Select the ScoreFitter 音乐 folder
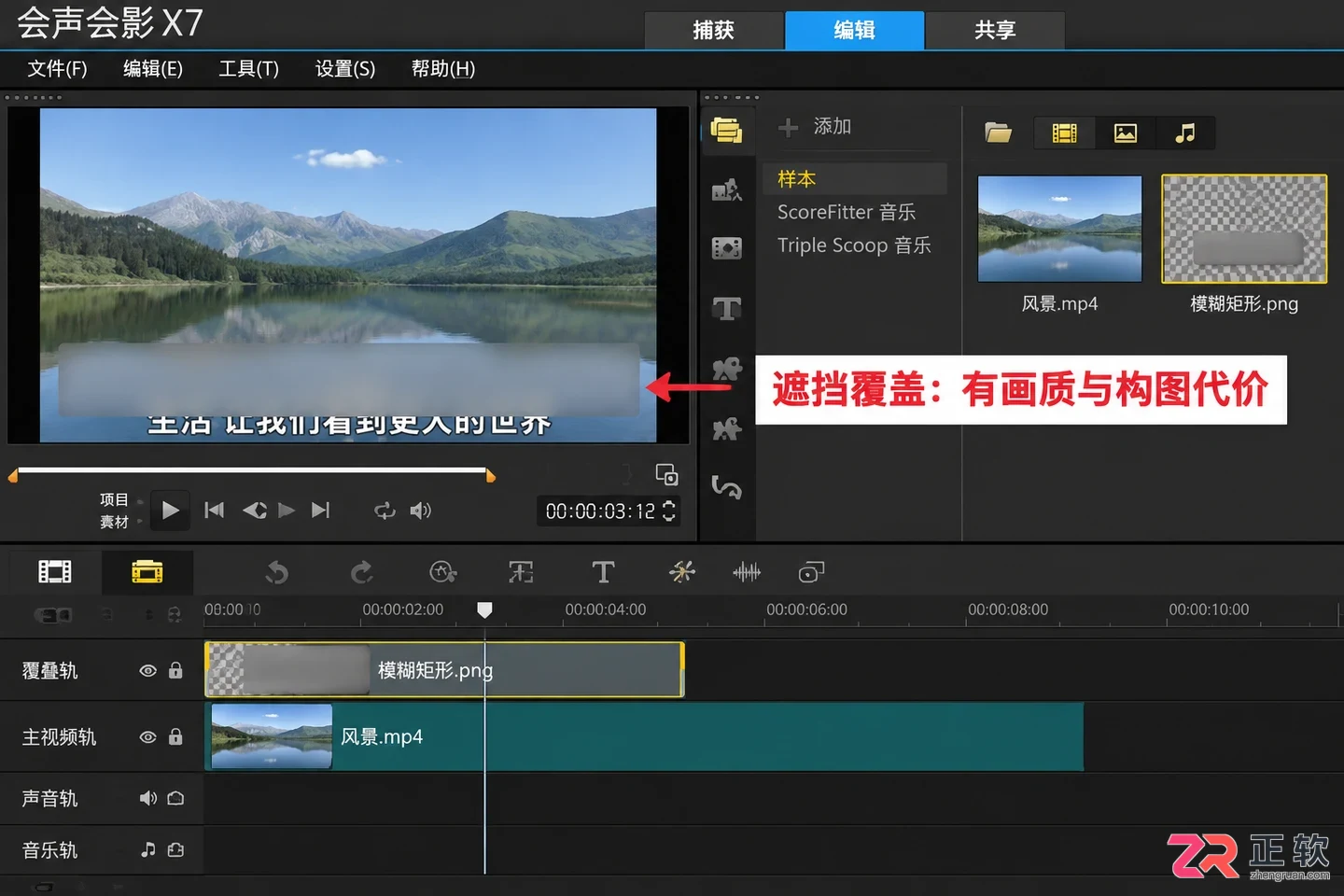1344x896 pixels. pyautogui.click(x=847, y=212)
